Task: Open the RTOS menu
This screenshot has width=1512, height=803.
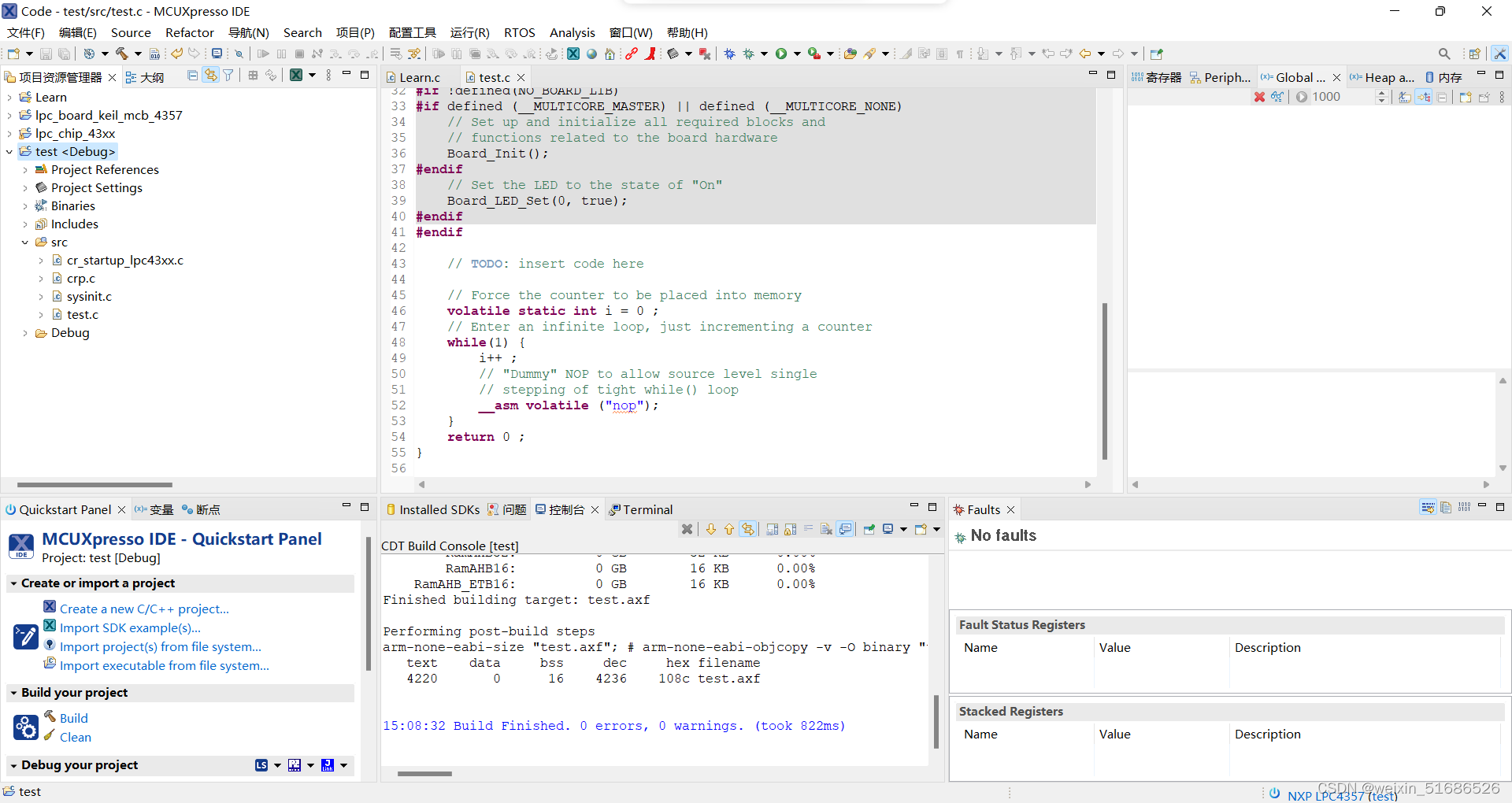Action: click(520, 32)
